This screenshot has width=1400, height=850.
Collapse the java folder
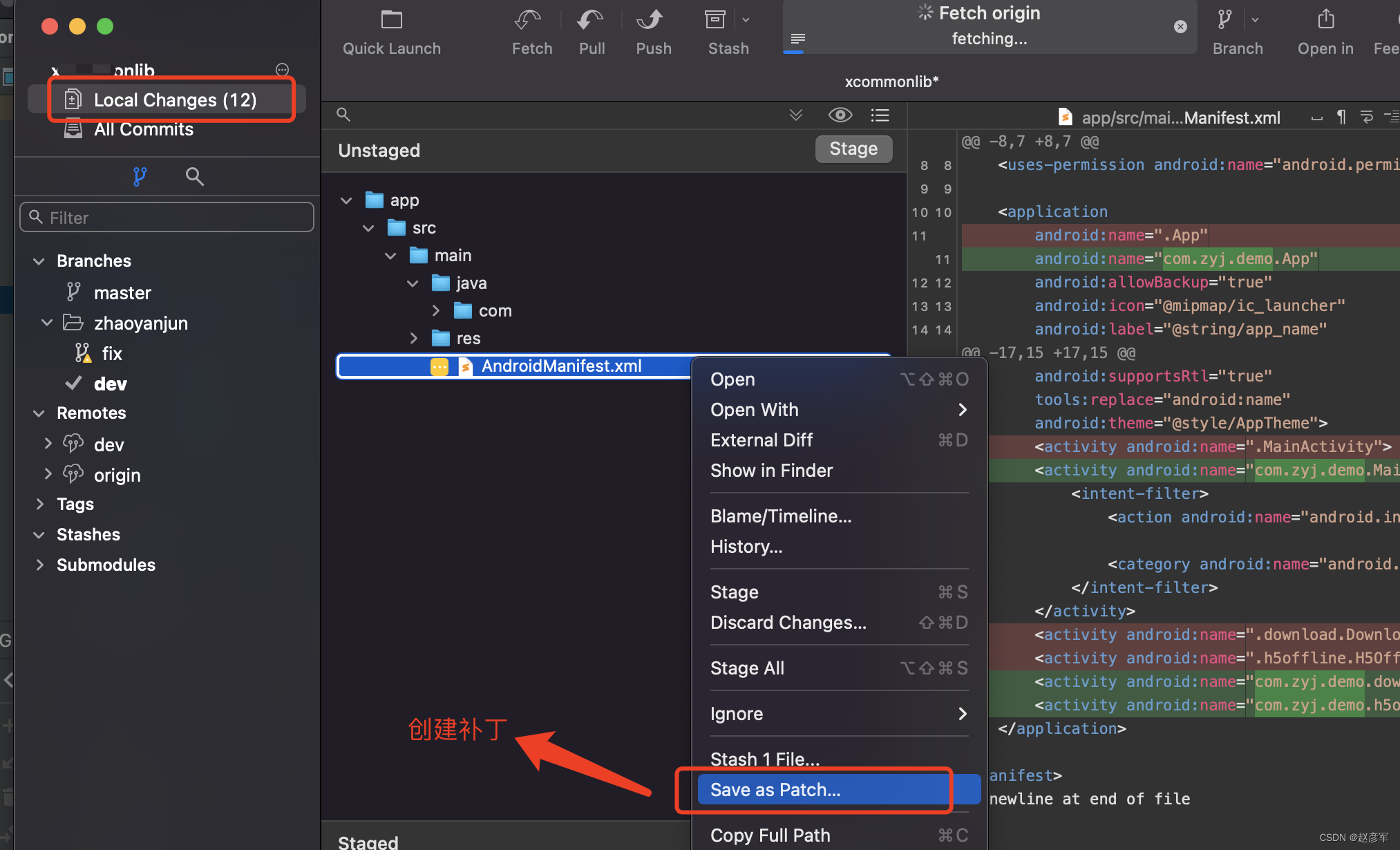(413, 283)
